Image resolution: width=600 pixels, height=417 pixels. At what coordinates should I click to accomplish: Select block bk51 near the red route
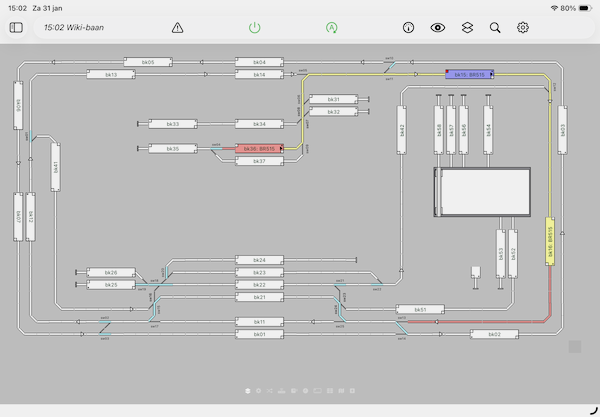[x=418, y=310]
